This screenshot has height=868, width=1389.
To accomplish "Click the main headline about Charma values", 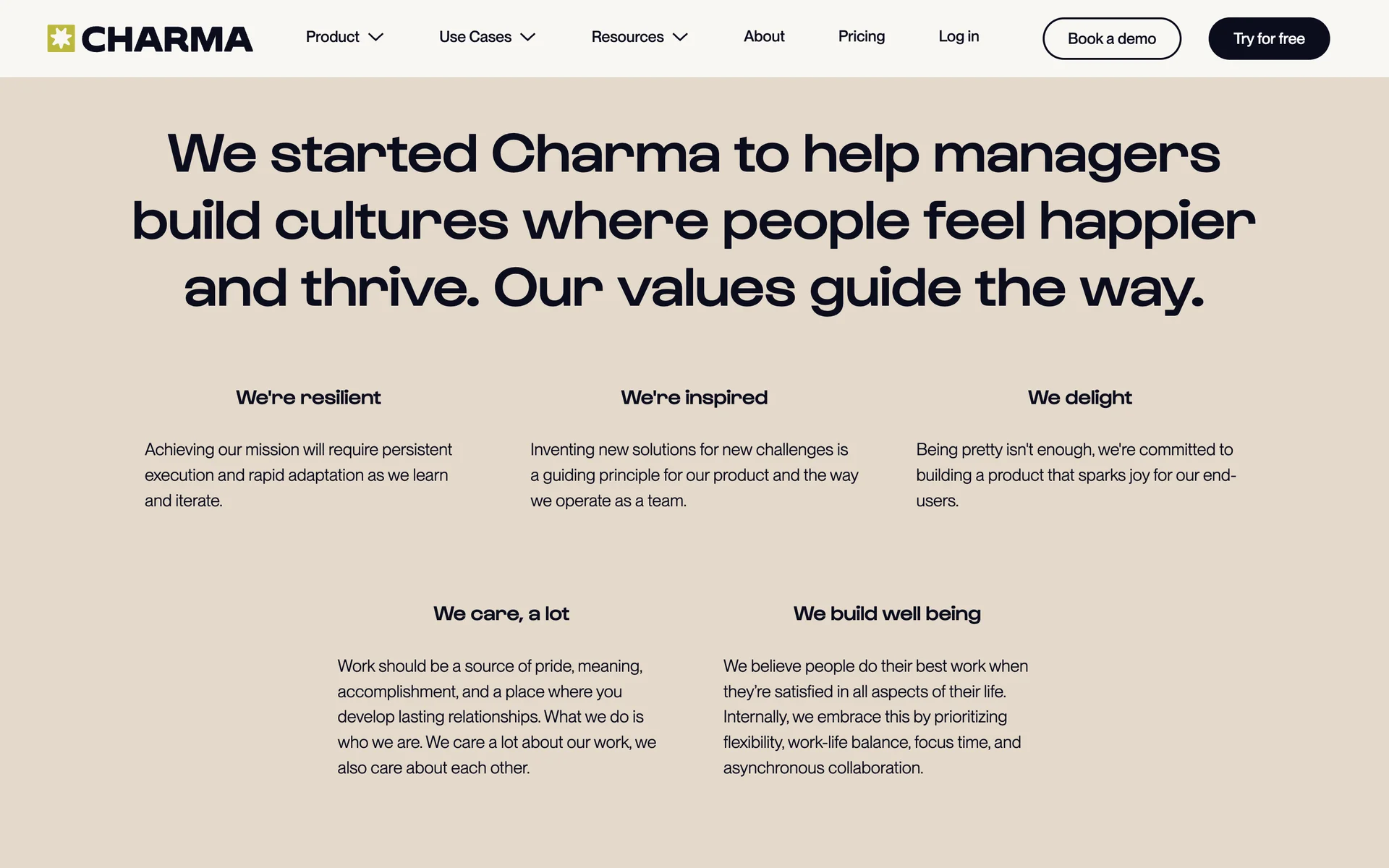I will [x=694, y=221].
